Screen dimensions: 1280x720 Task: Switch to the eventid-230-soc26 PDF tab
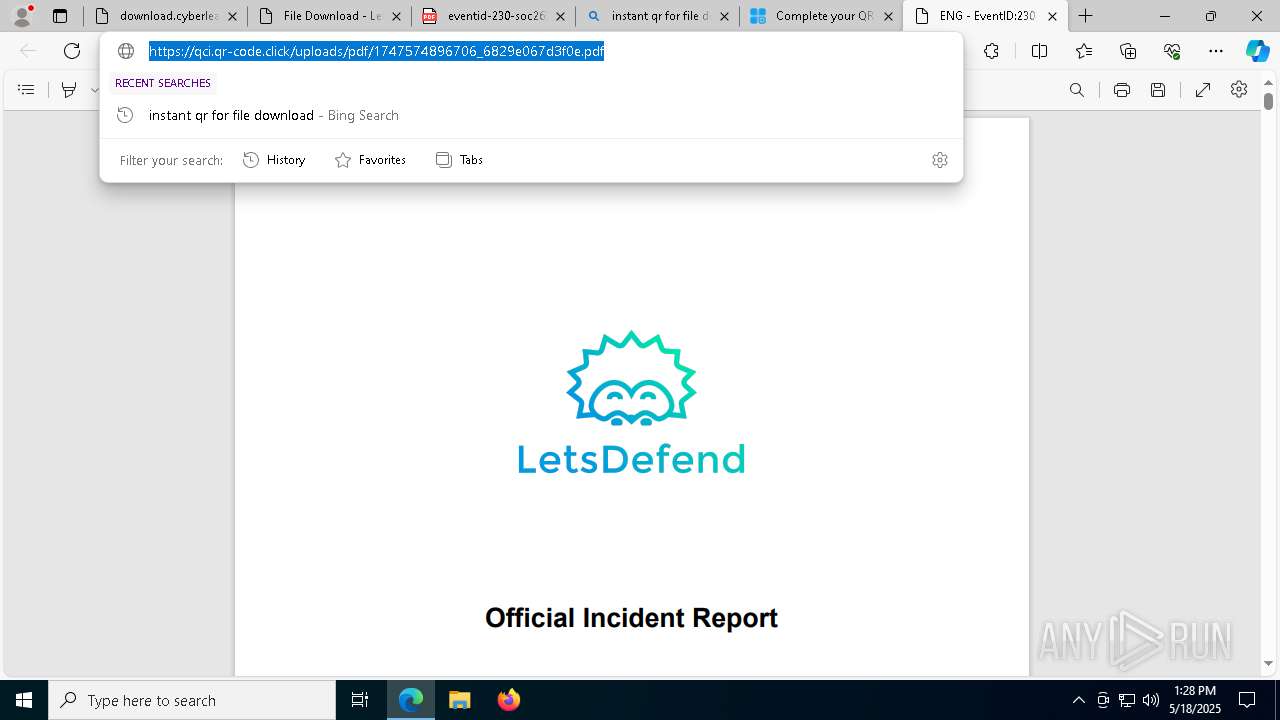492,16
